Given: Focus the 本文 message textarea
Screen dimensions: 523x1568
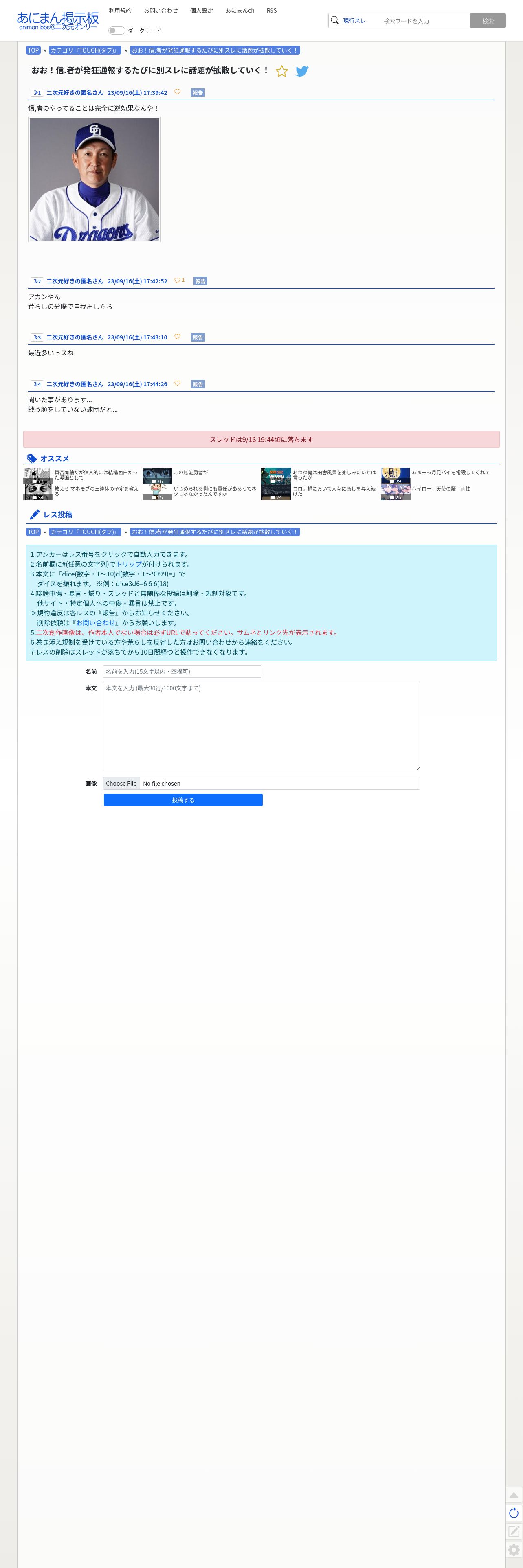Looking at the screenshot, I should pos(261,726).
